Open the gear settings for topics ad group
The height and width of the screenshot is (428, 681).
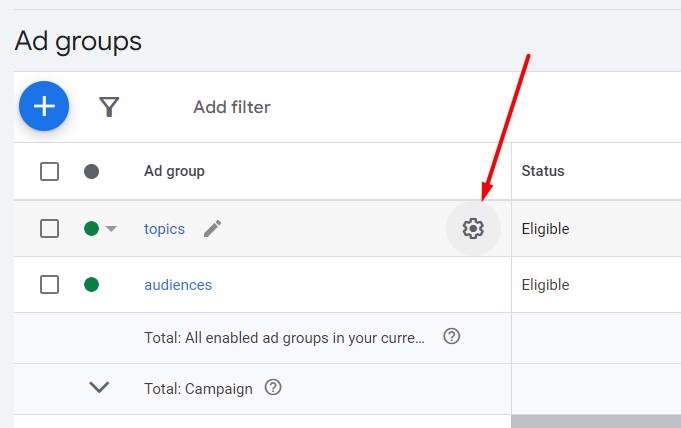point(473,229)
